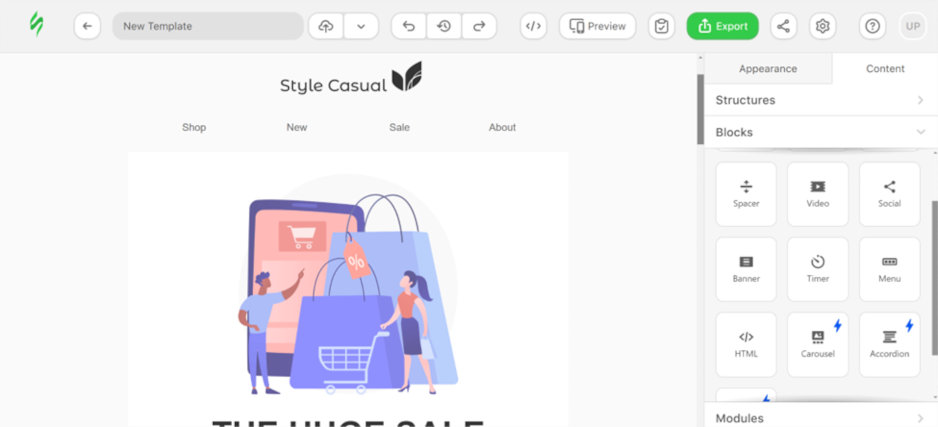
Task: Expand the Modules section
Action: coord(821,417)
